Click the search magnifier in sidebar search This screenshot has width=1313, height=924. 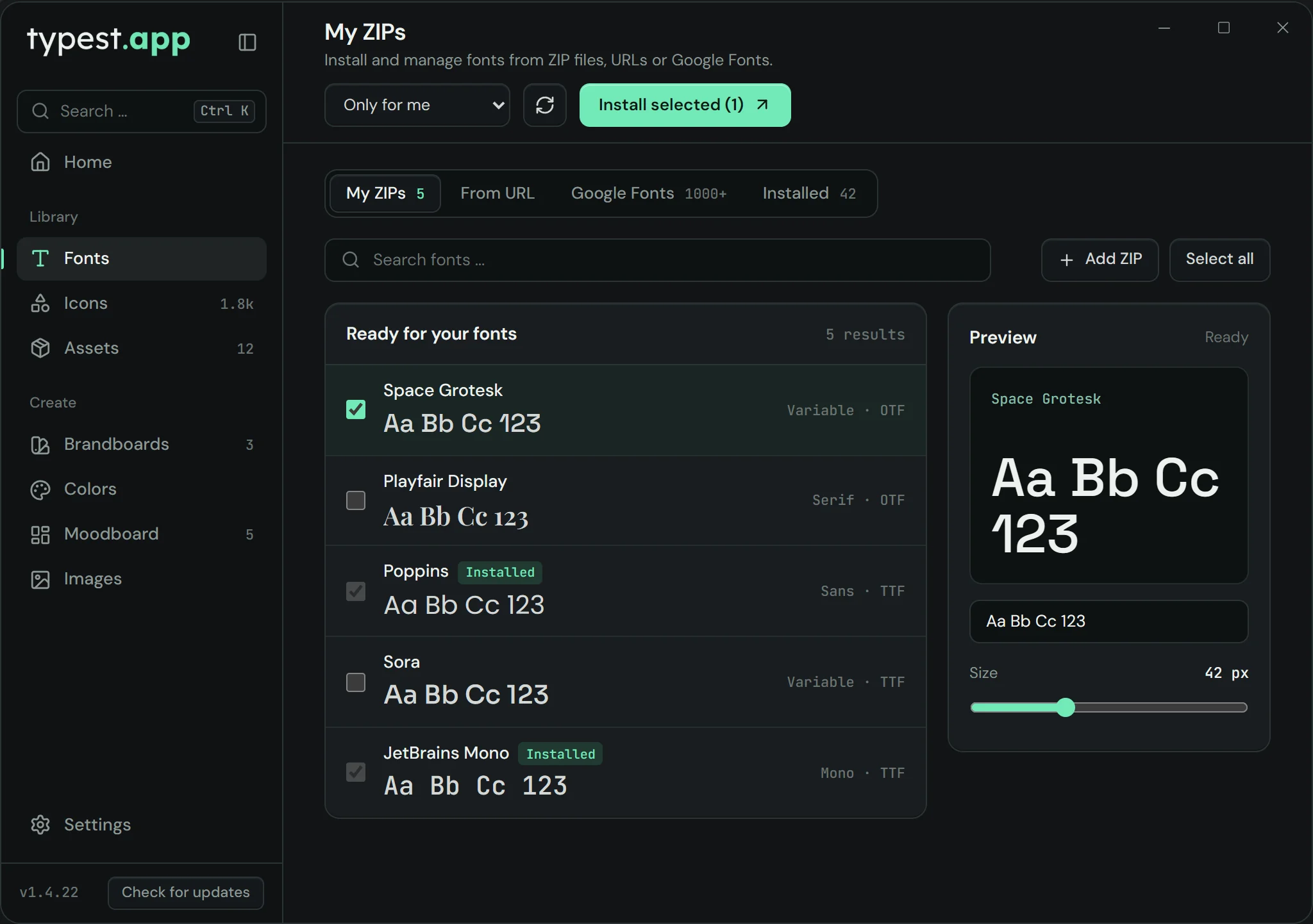(x=40, y=111)
